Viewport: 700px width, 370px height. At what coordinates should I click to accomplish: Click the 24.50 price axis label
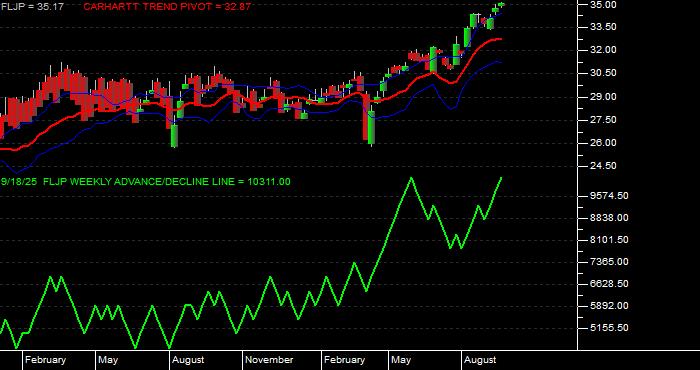coord(603,166)
